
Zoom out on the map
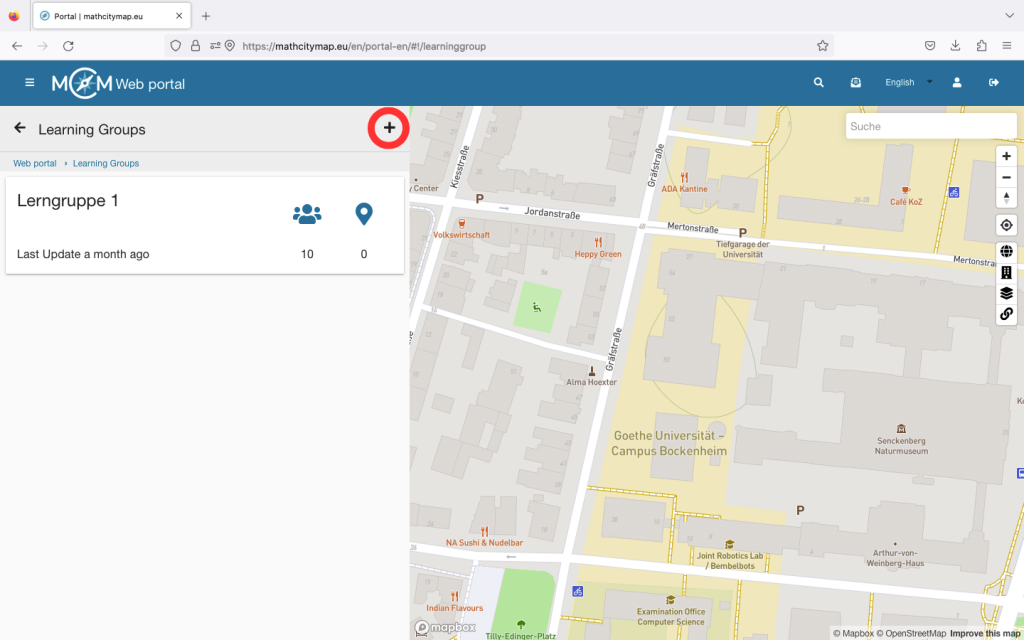[x=1006, y=177]
